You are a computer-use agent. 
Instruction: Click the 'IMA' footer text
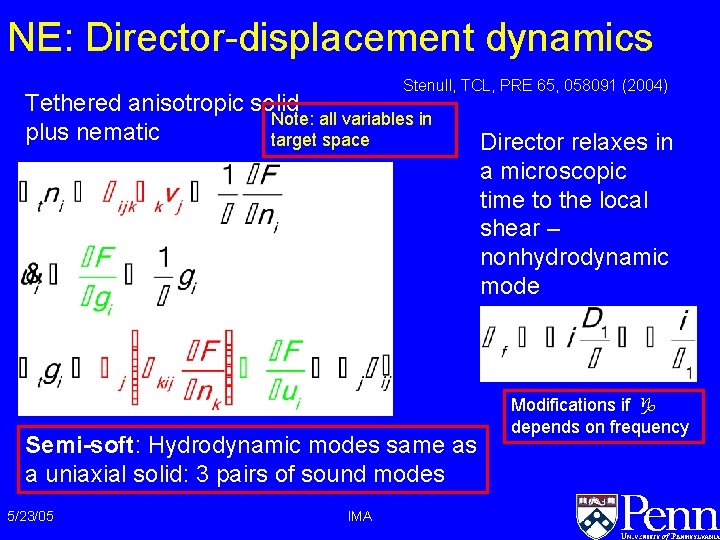click(360, 517)
